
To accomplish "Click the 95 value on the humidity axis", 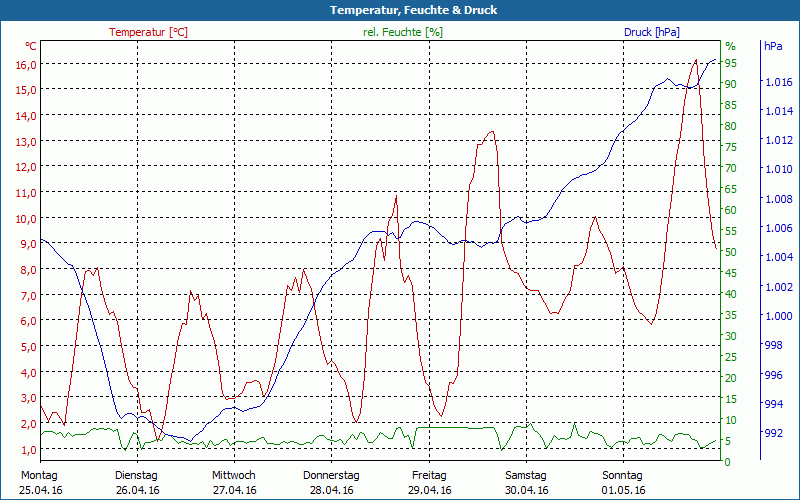I will tap(731, 63).
